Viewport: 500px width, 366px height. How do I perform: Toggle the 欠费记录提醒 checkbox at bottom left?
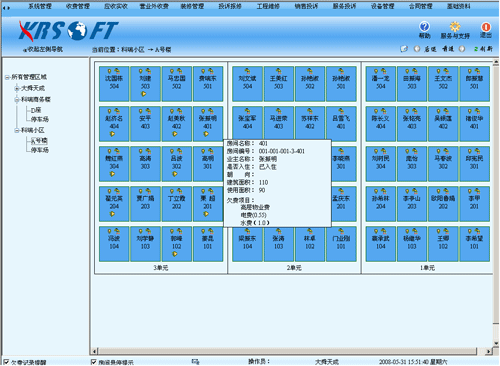(6, 362)
